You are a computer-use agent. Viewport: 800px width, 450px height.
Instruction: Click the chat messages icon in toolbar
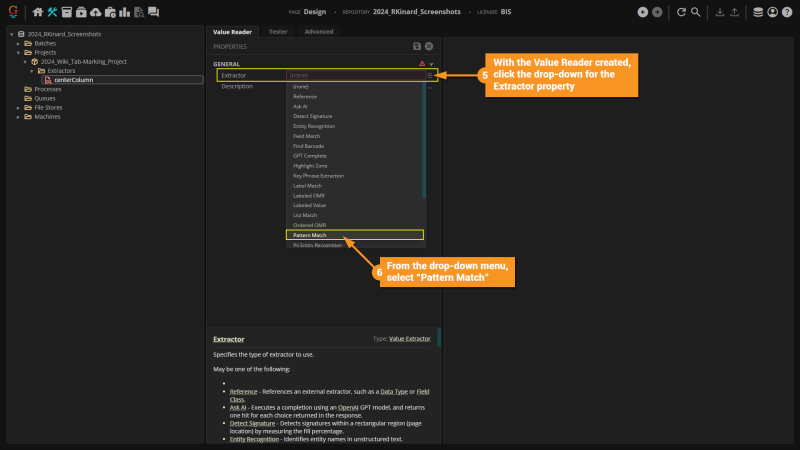(153, 12)
